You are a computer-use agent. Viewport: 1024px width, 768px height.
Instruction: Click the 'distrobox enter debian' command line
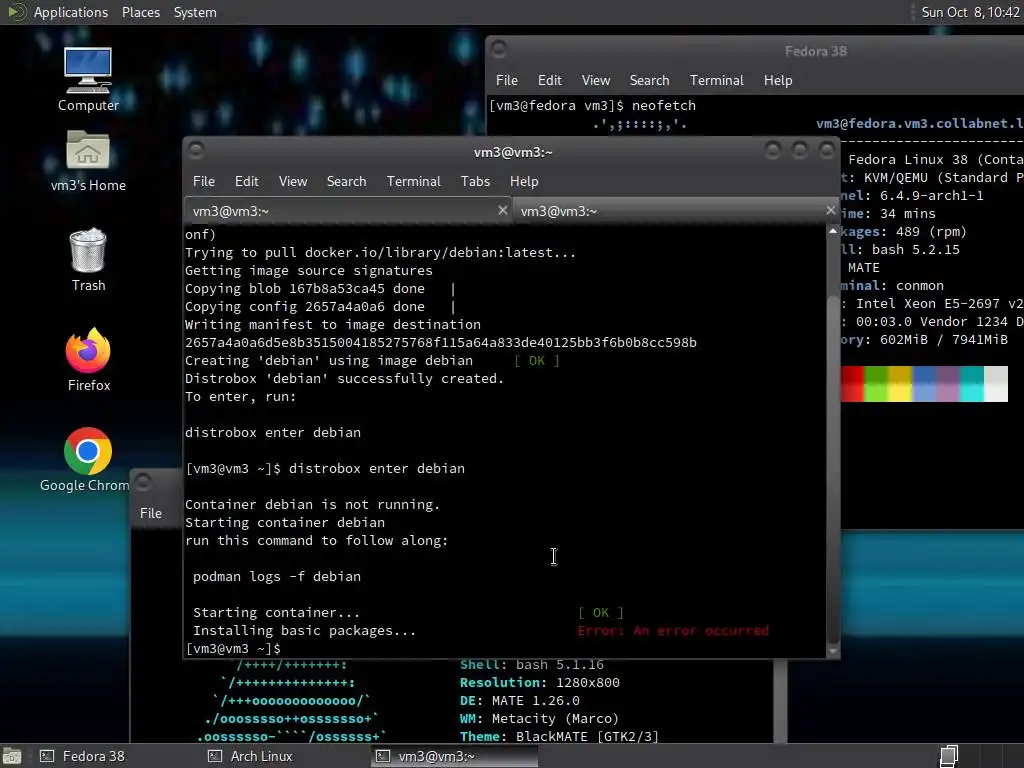click(x=325, y=469)
